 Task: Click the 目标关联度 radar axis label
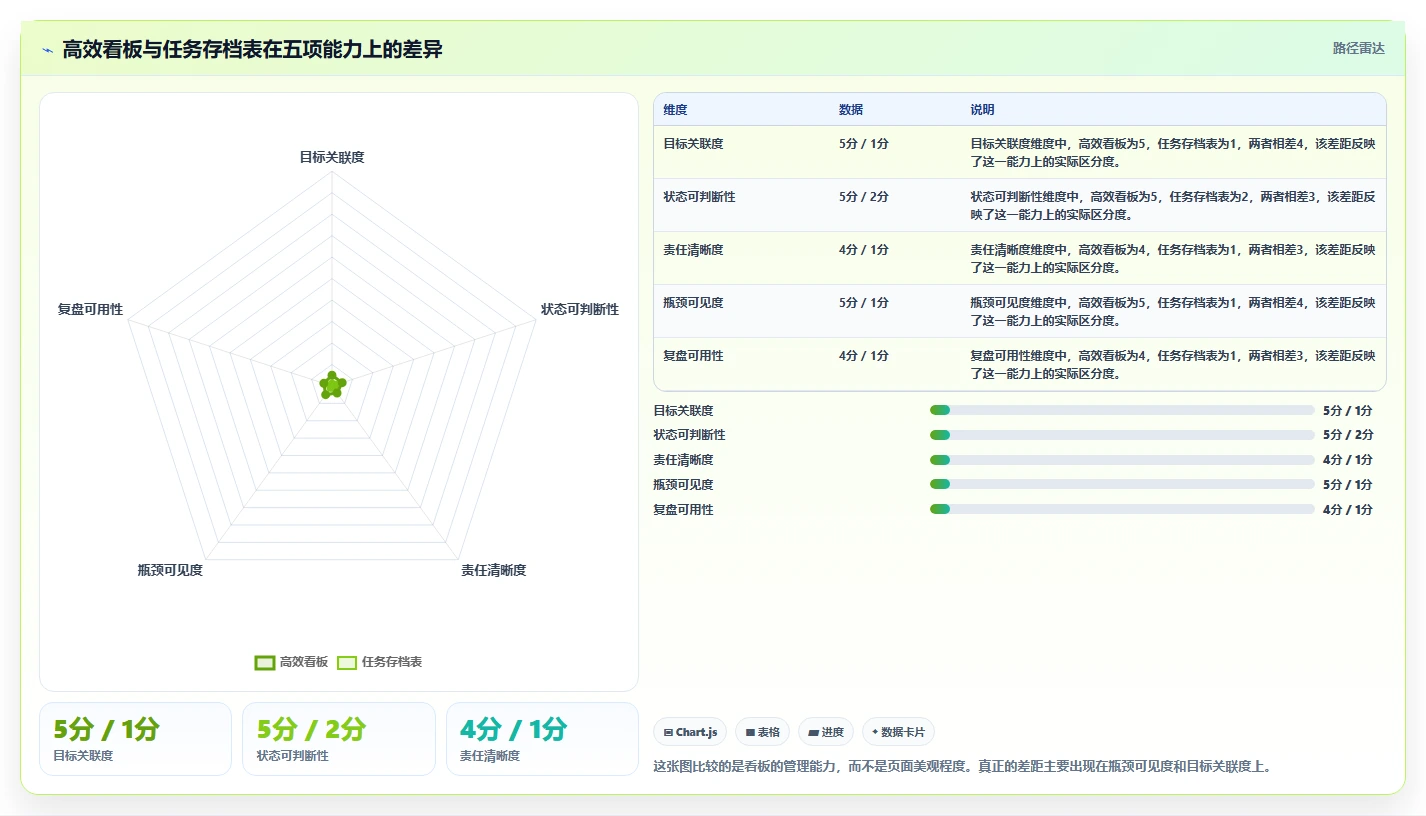tap(332, 157)
